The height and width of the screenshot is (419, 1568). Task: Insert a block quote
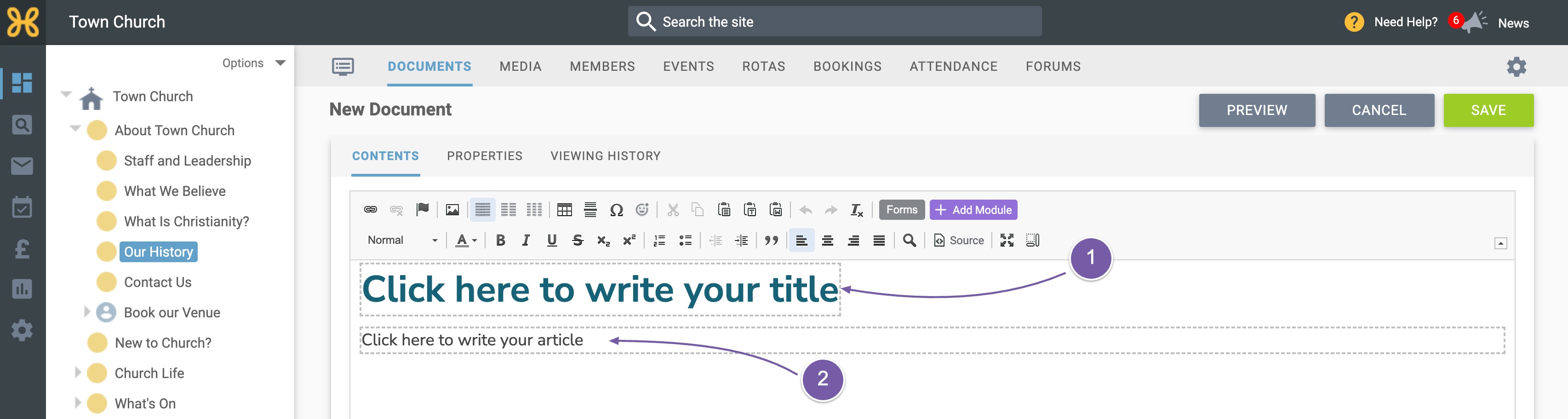(771, 241)
